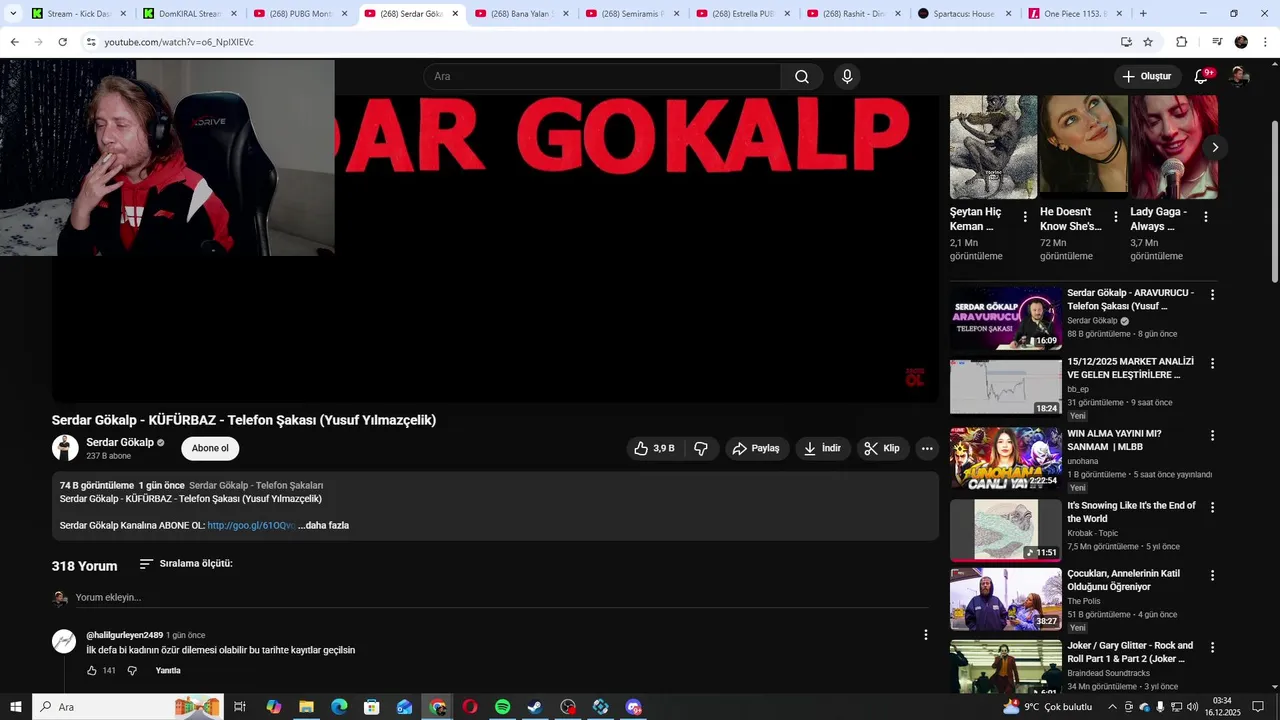
Task: Open options for Lady Gaga - Always video
Action: coord(1205,216)
